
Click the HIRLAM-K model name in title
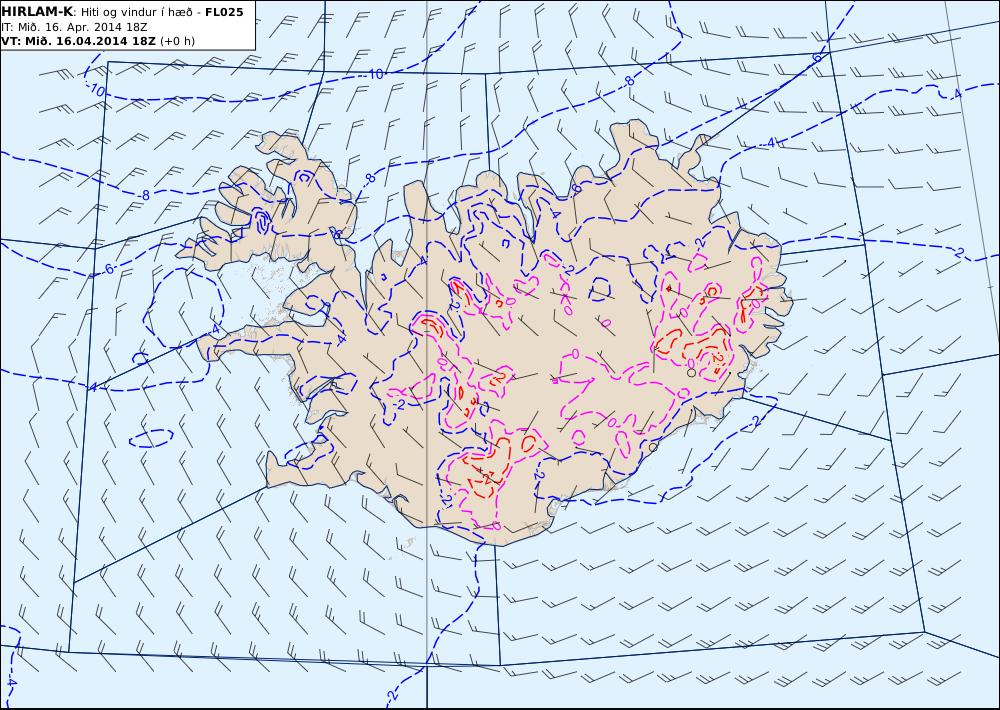click(37, 12)
